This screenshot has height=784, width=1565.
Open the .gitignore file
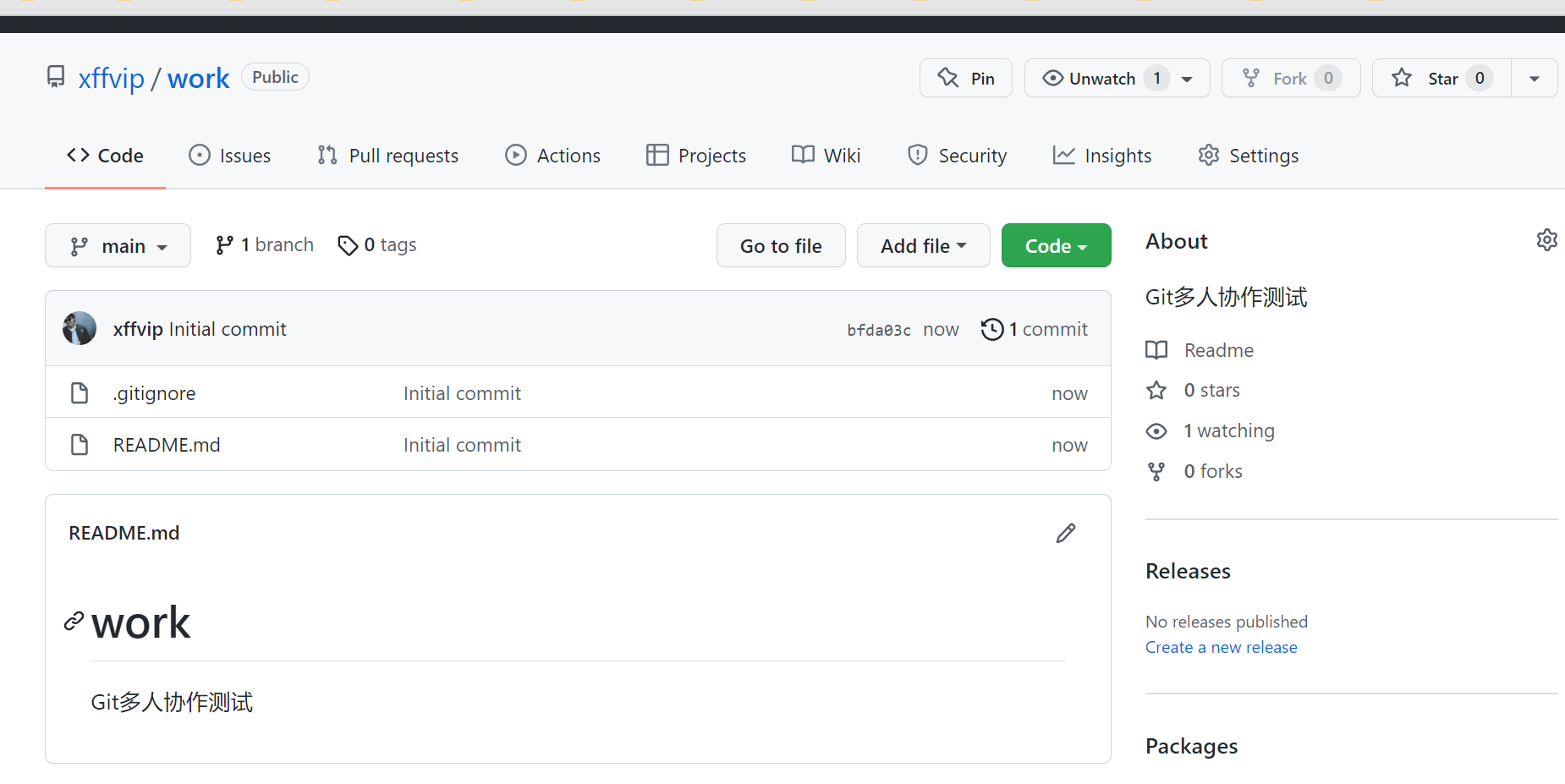(154, 393)
